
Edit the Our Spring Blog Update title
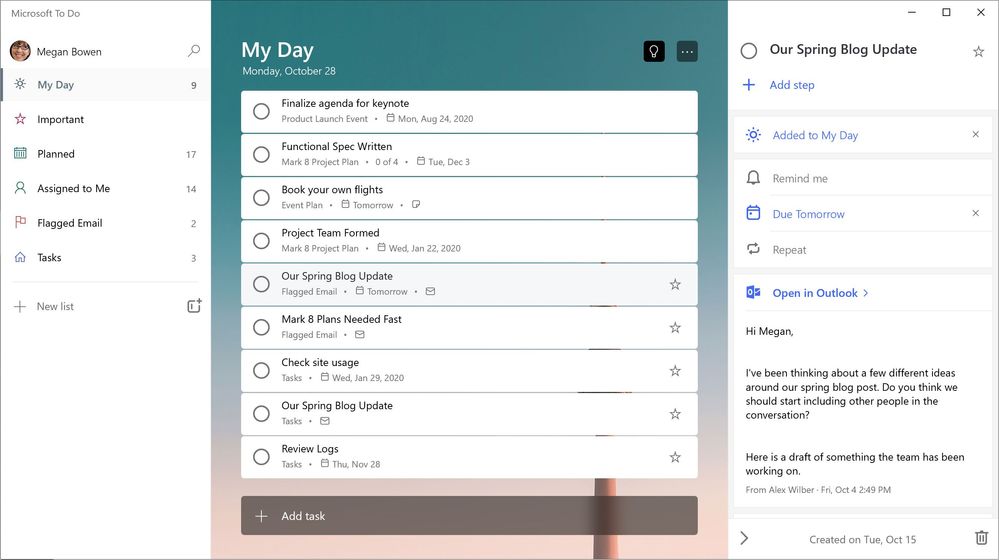843,50
